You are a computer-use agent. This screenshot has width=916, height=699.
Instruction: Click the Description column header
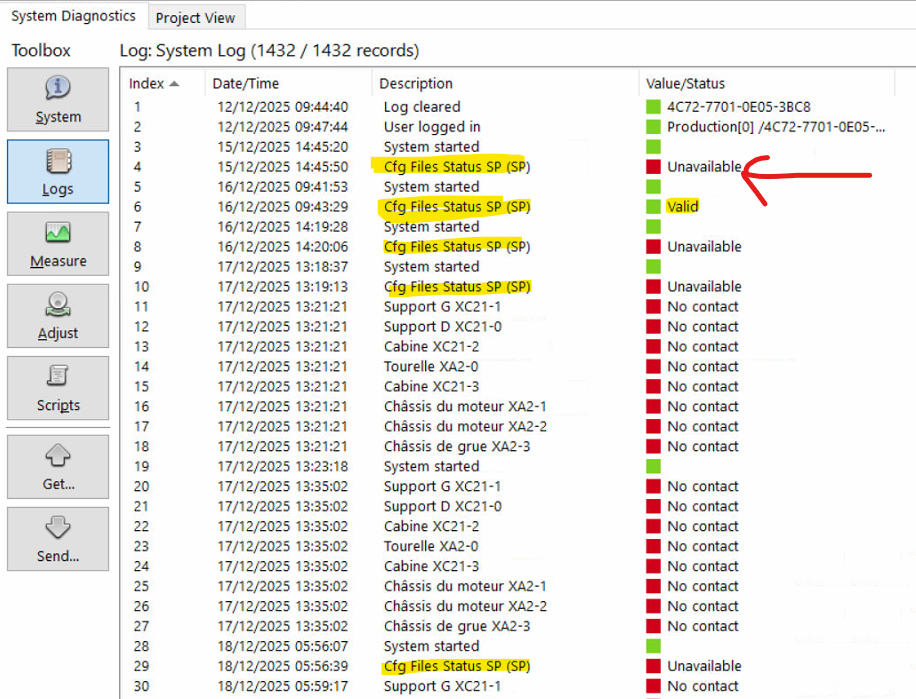point(416,84)
